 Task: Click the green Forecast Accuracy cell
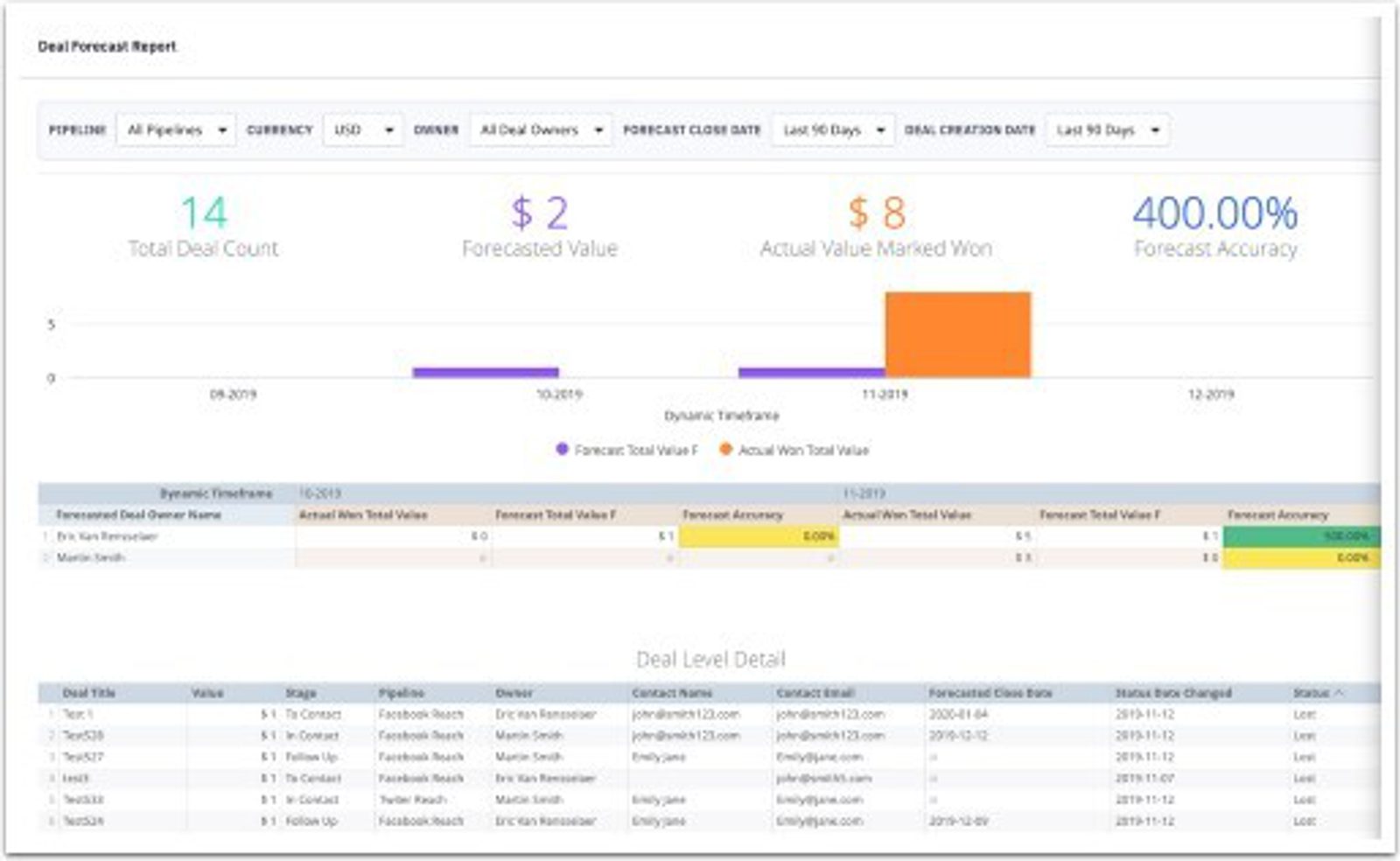click(x=1301, y=536)
